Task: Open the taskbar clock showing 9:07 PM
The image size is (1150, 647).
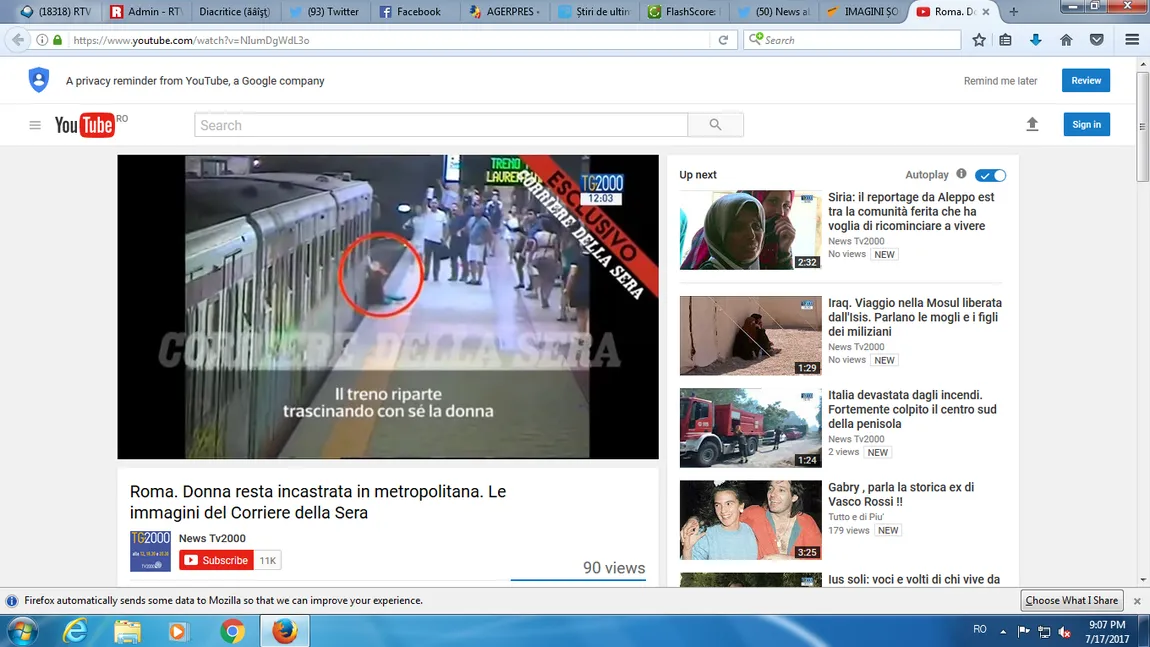Action: coord(1107,632)
